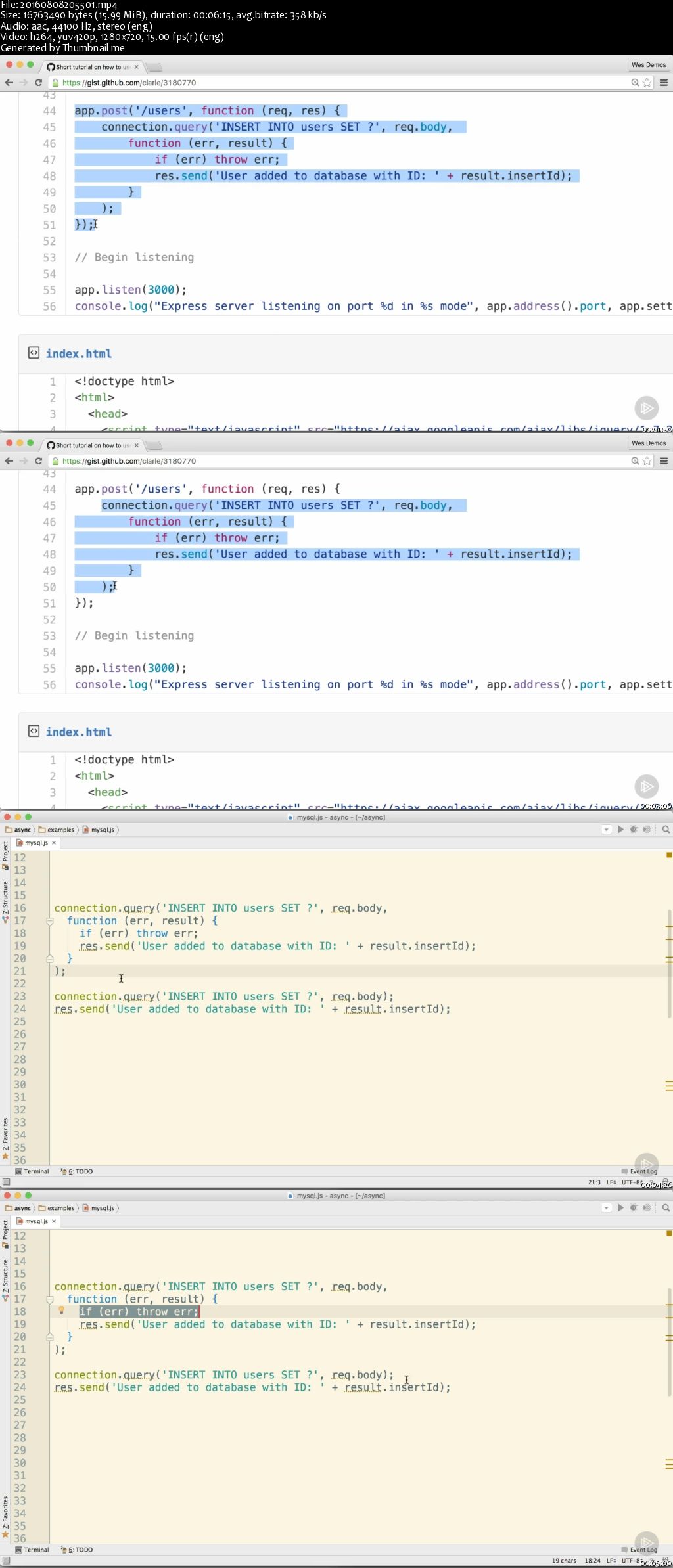Toggle the tool window bars icon in the first IDE status bar
The image size is (673, 1568).
pyautogui.click(x=6, y=1182)
